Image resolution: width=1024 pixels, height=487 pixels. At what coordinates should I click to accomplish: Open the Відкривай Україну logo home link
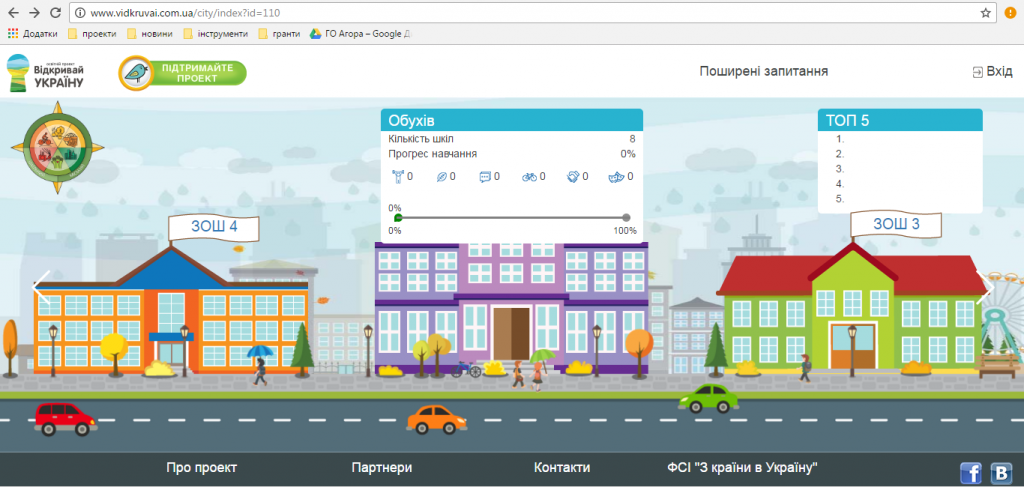click(45, 72)
